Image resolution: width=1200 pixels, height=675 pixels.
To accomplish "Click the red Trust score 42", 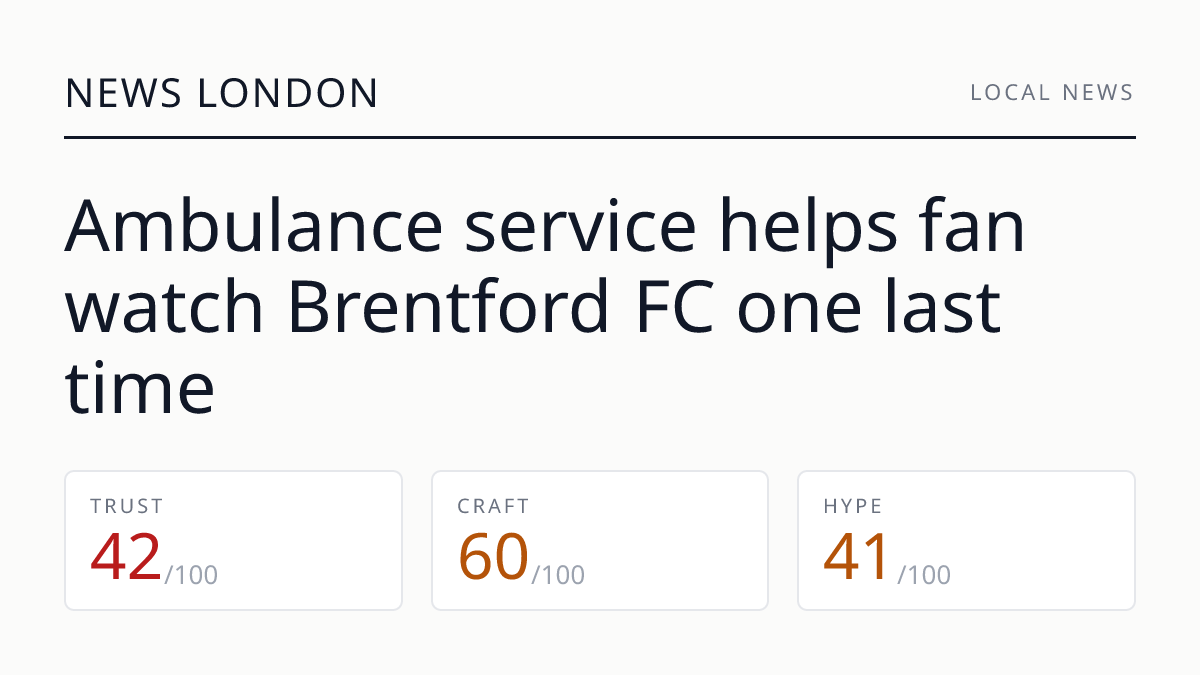I will [x=126, y=557].
